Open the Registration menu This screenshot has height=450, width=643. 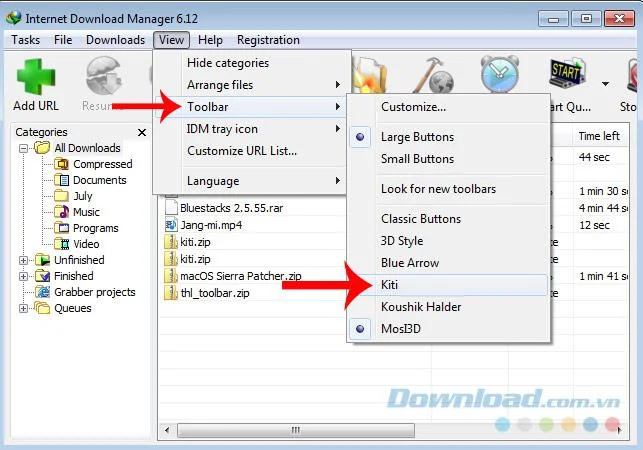[268, 40]
